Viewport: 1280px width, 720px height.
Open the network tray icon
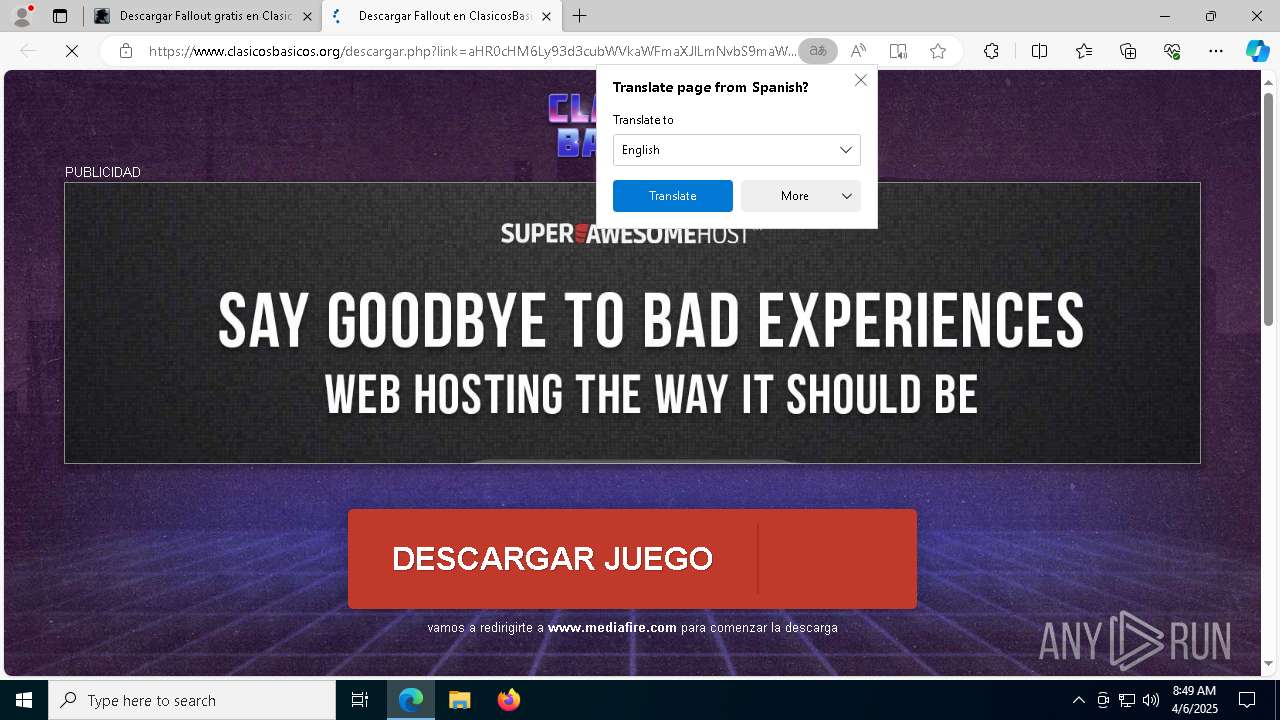click(1127, 700)
